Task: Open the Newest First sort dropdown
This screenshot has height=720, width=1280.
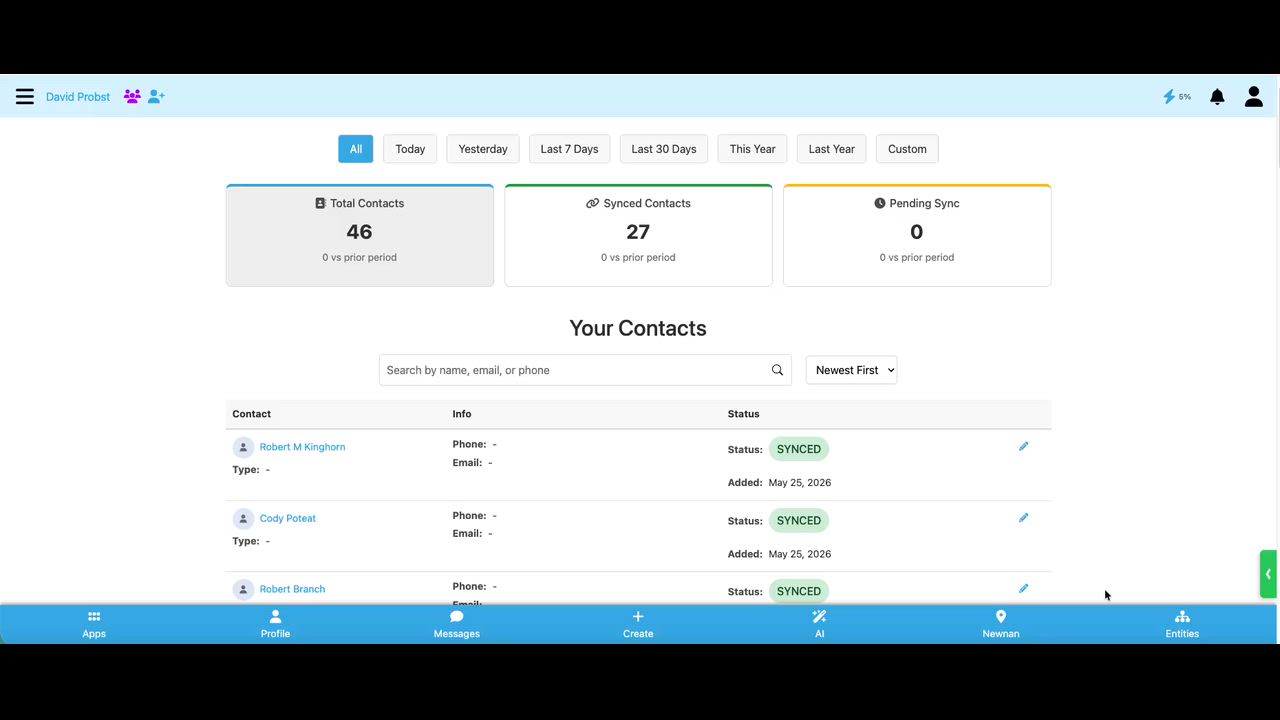Action: tap(851, 370)
